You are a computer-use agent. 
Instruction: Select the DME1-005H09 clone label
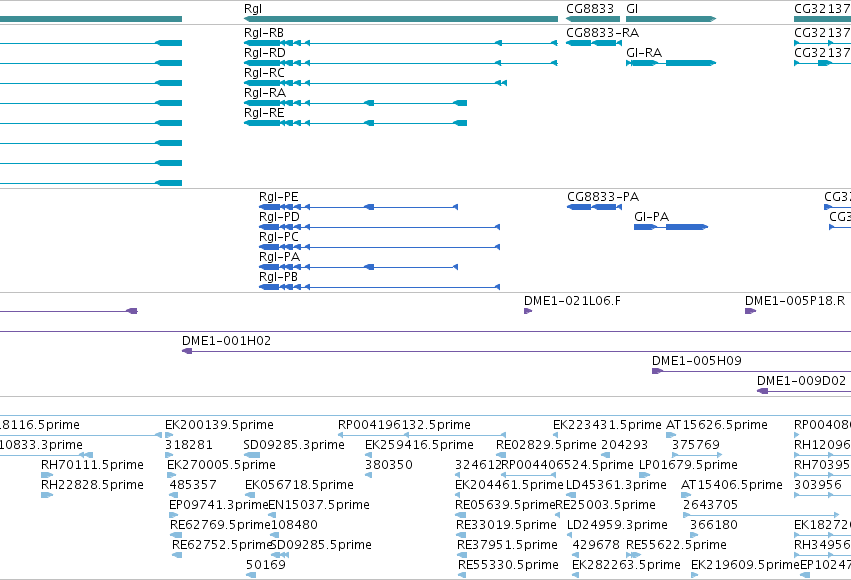click(696, 361)
